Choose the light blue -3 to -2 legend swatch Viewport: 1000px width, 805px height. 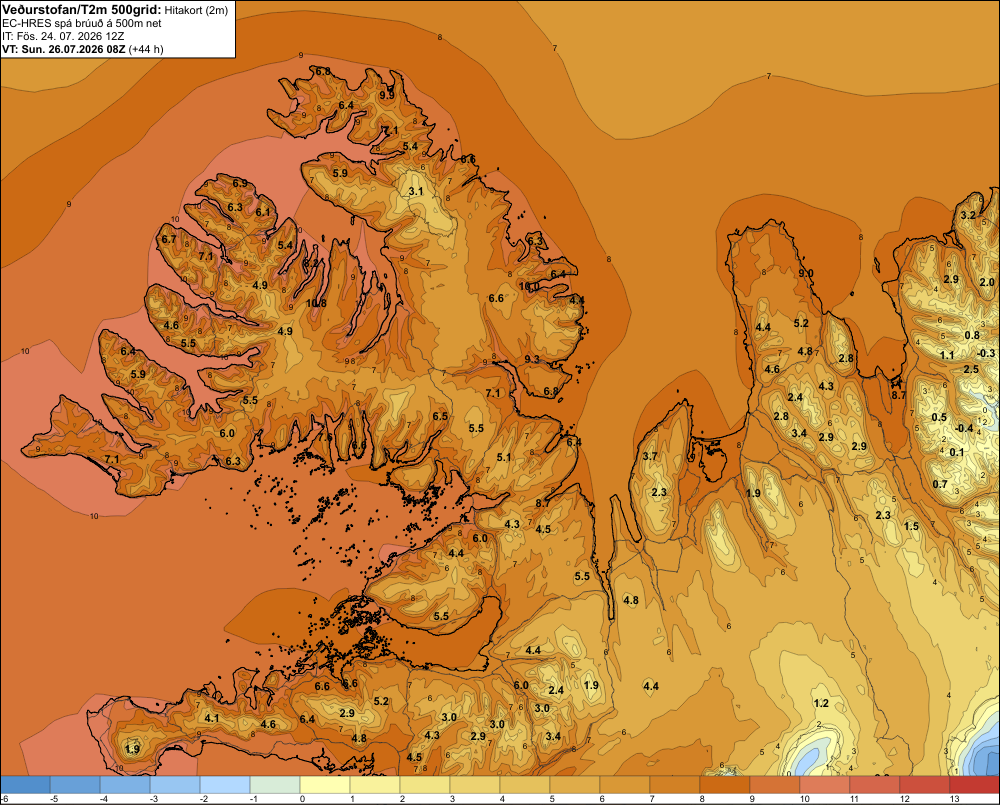pos(175,784)
